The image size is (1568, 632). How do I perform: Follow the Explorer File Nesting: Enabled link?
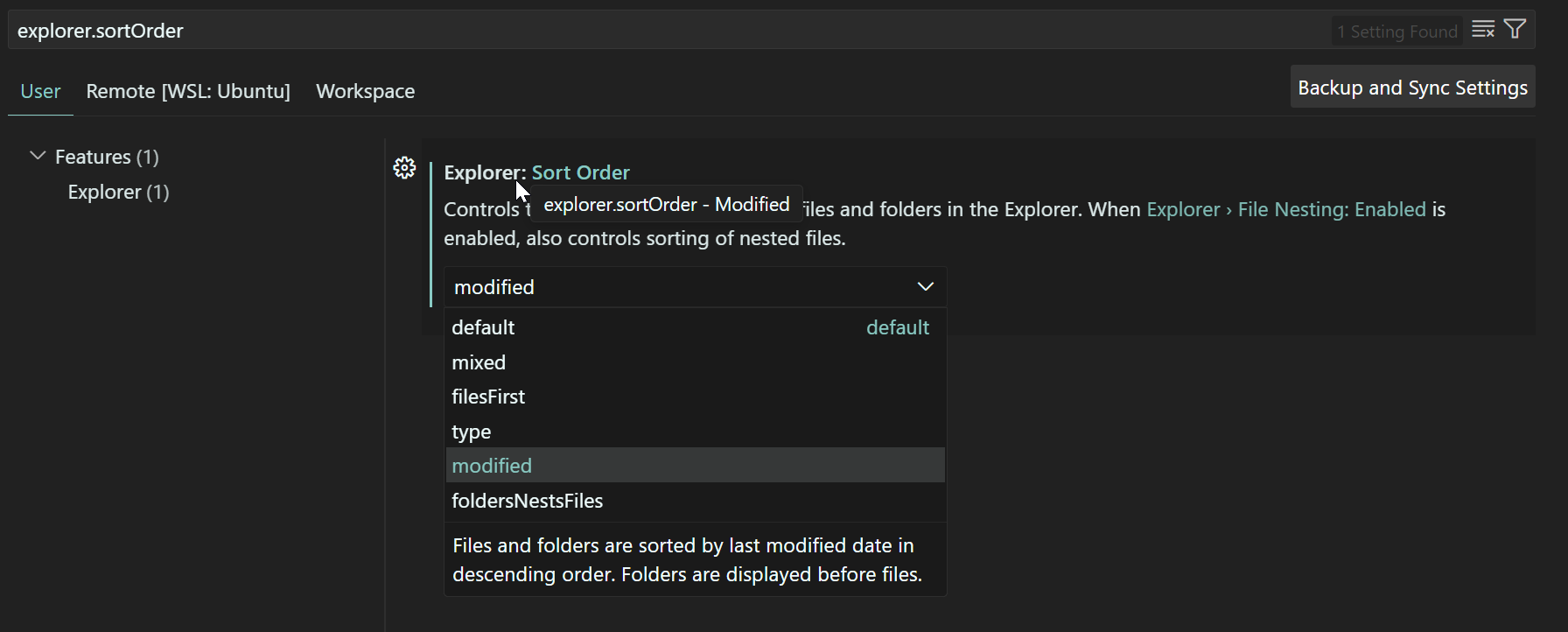click(x=1285, y=209)
